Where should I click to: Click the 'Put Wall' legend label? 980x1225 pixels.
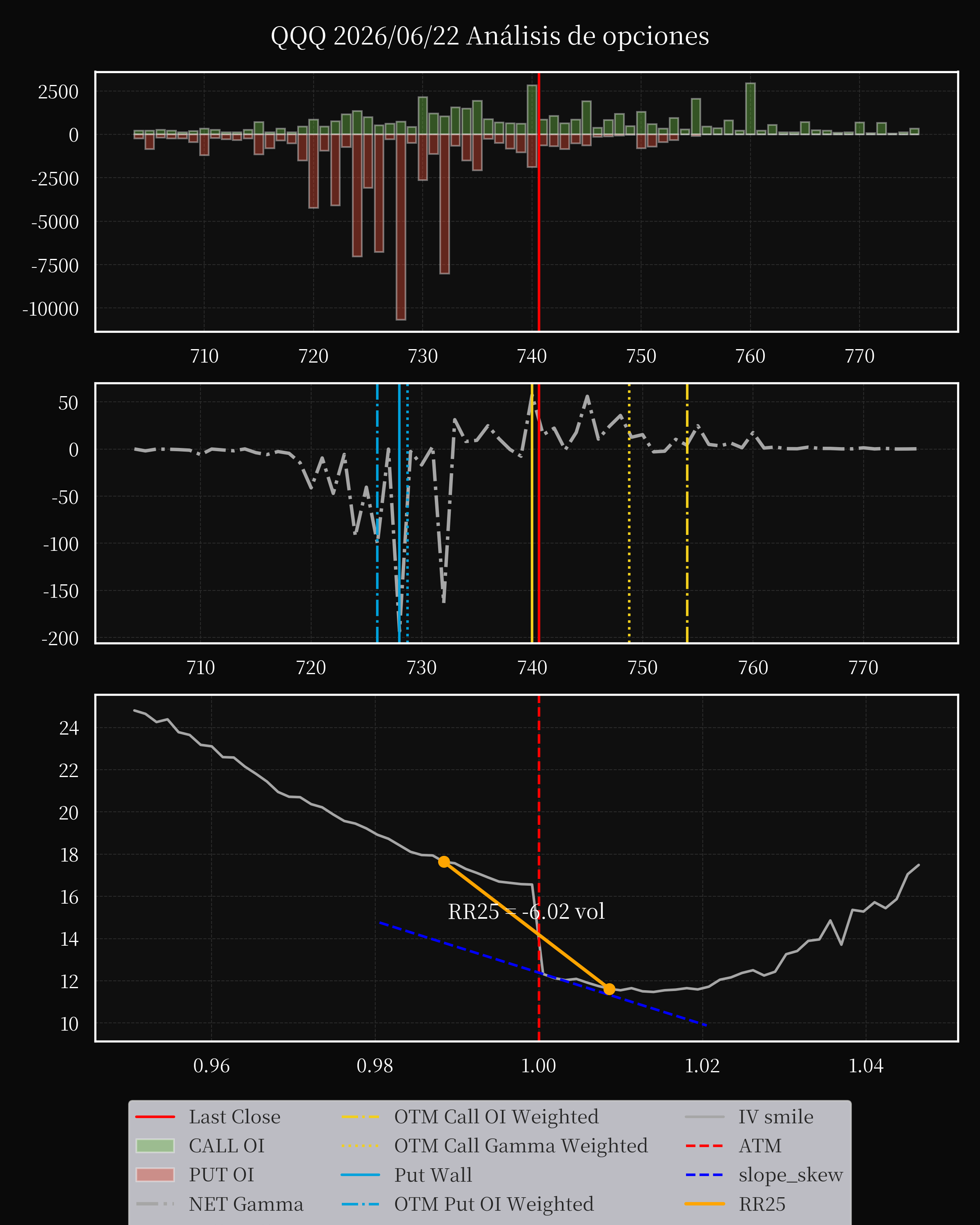click(x=433, y=1174)
